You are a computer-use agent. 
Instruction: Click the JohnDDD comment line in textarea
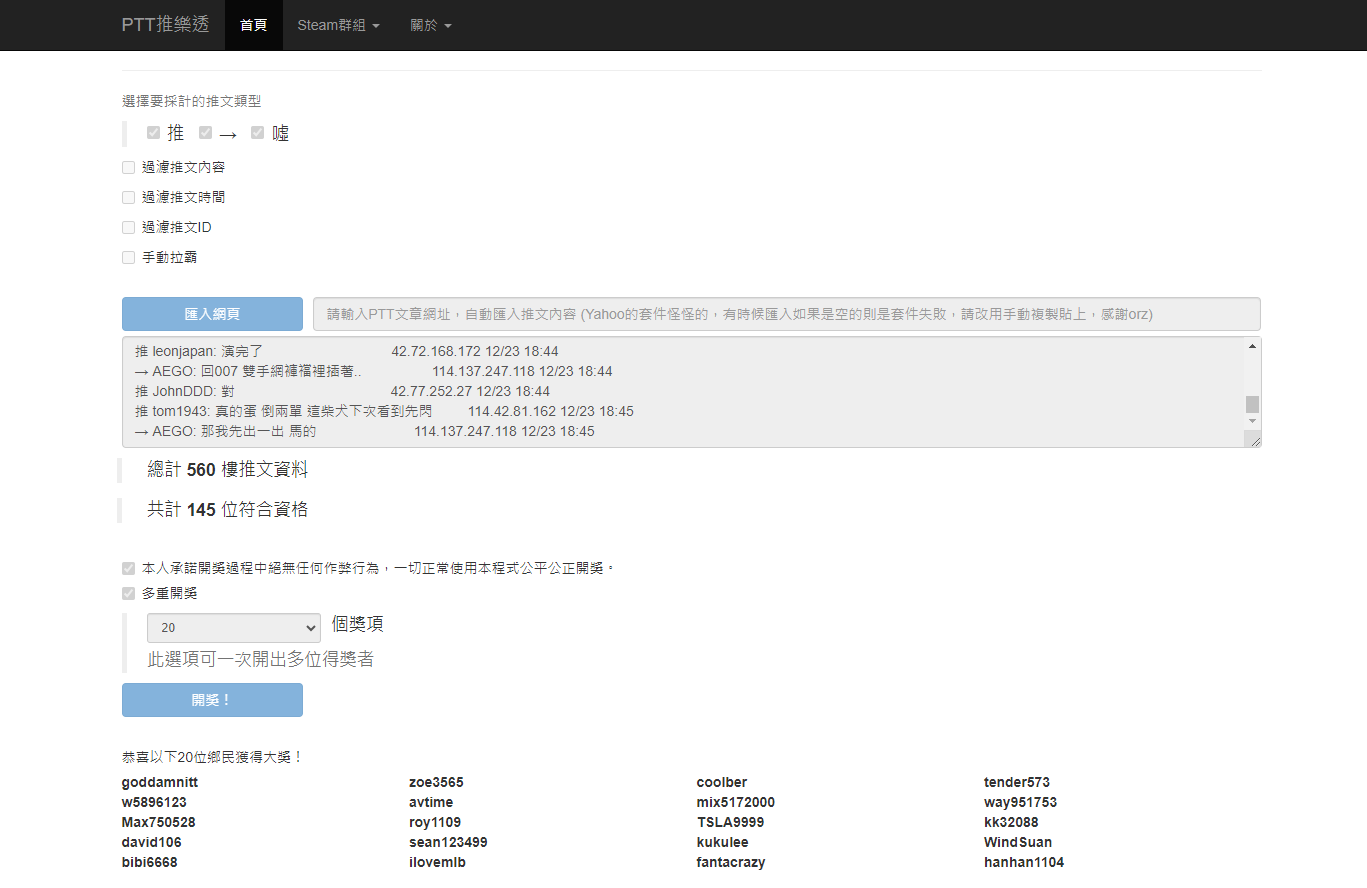click(342, 391)
